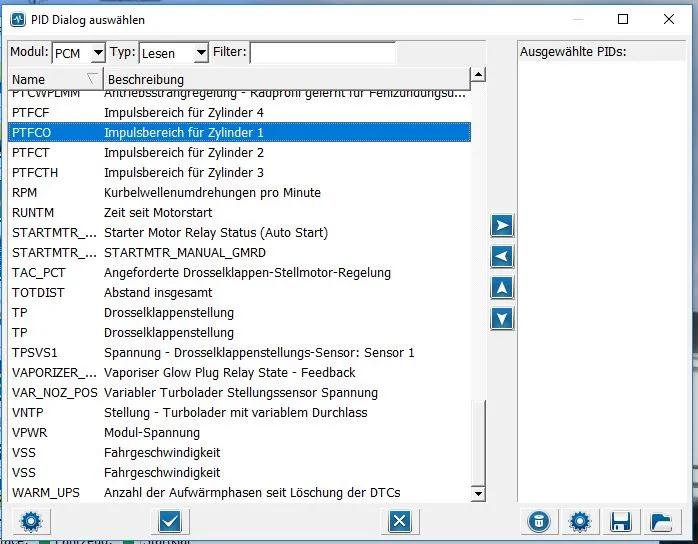Cancel dialog with the blue X button

(398, 520)
